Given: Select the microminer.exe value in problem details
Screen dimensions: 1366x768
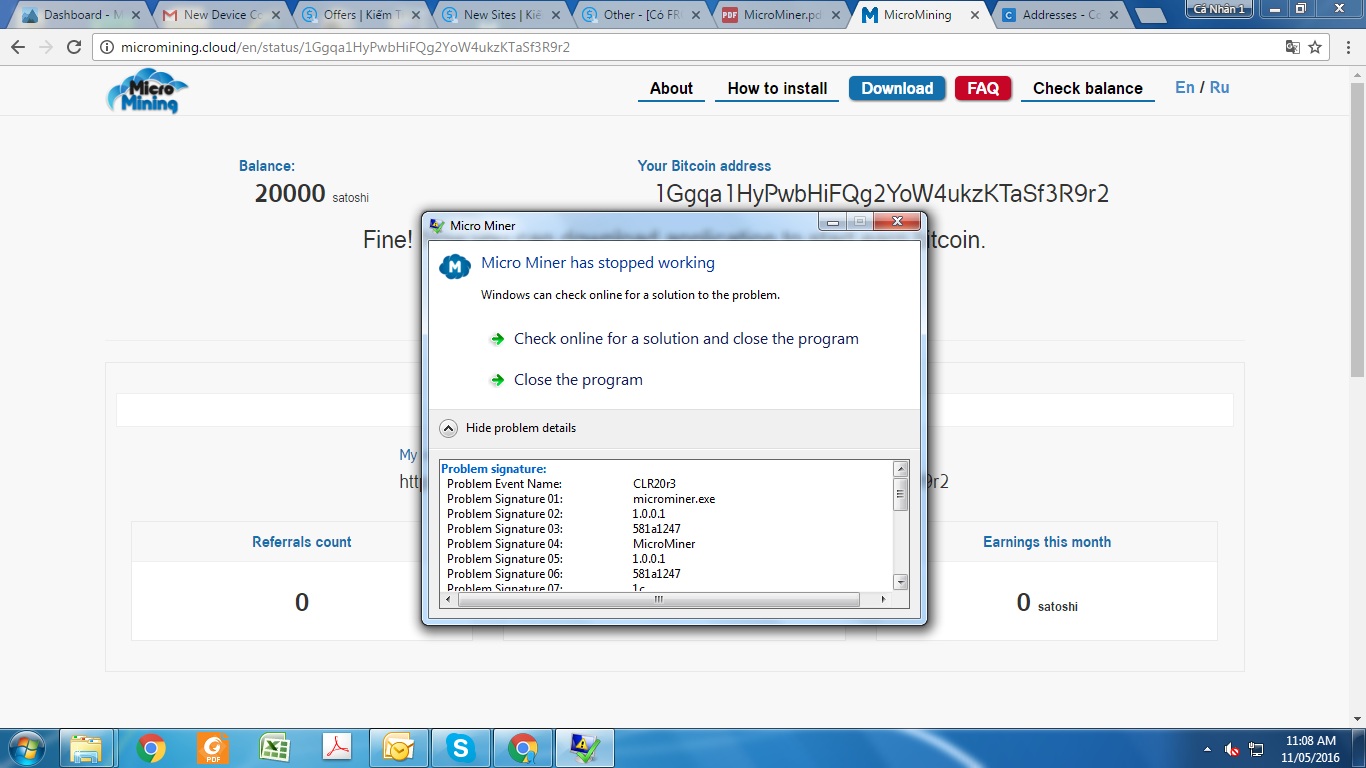Looking at the screenshot, I should click(x=674, y=499).
